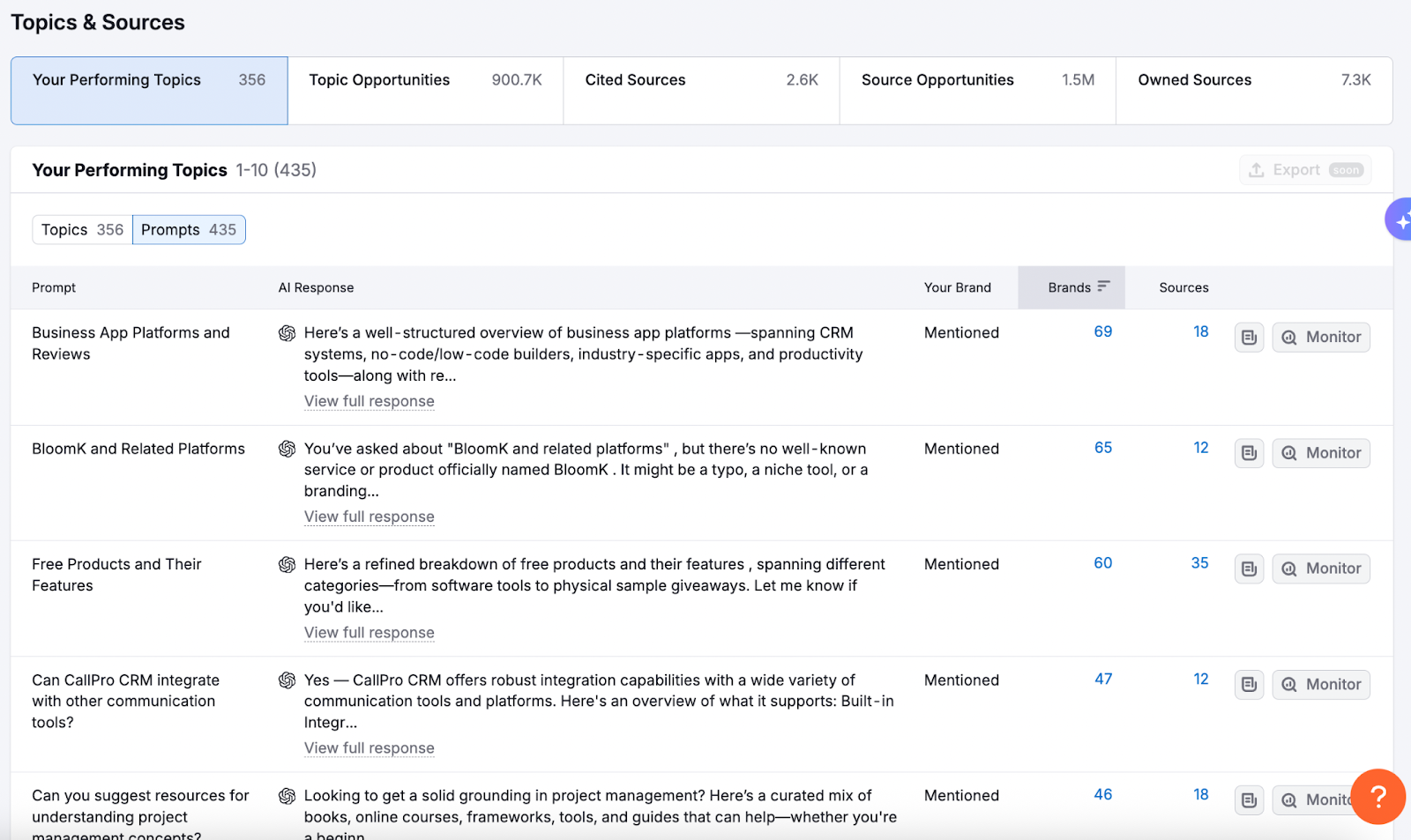Viewport: 1411px width, 840px height.
Task: Open the 35 sources count link
Action: (x=1199, y=563)
